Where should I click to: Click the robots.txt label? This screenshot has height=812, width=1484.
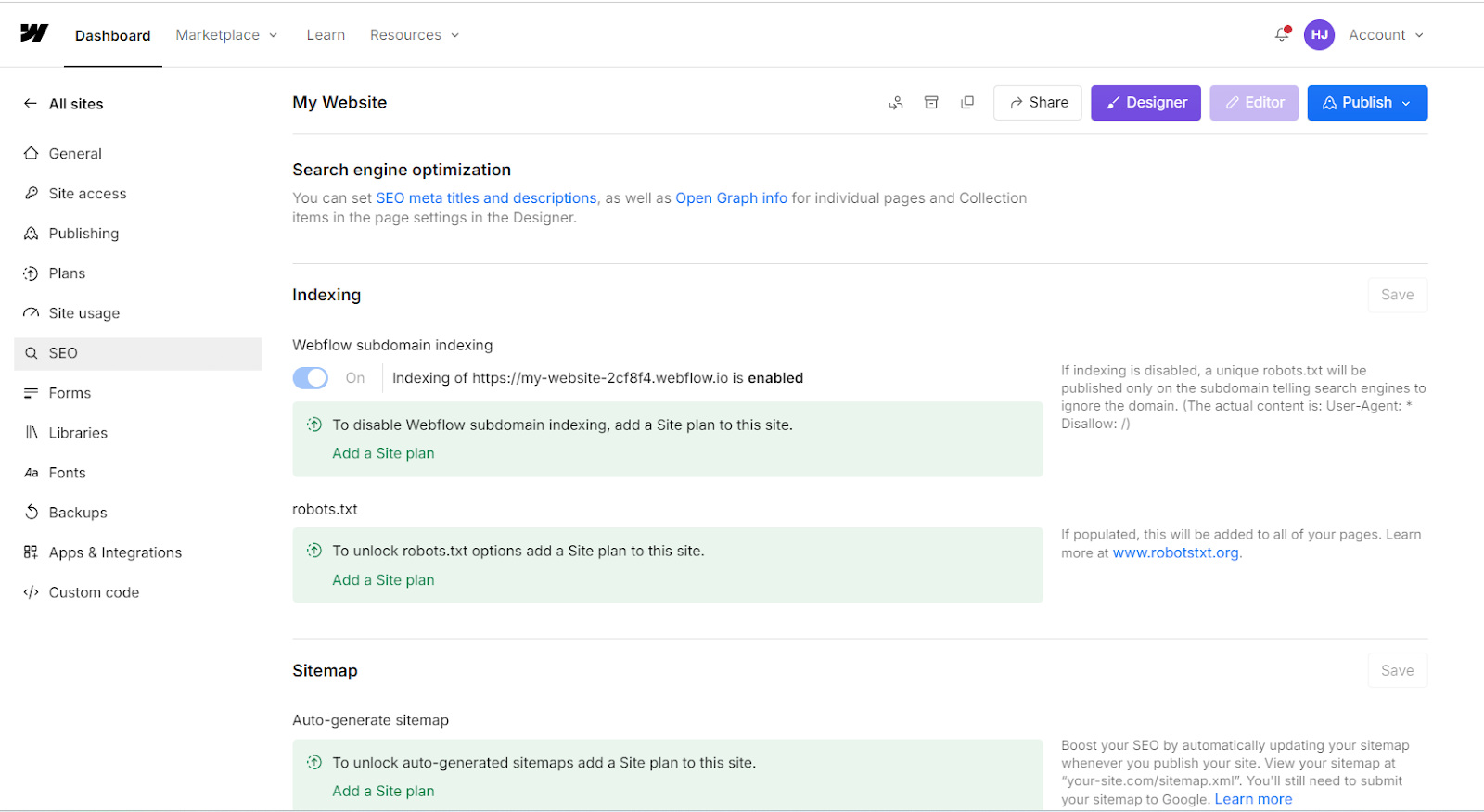[x=325, y=509]
